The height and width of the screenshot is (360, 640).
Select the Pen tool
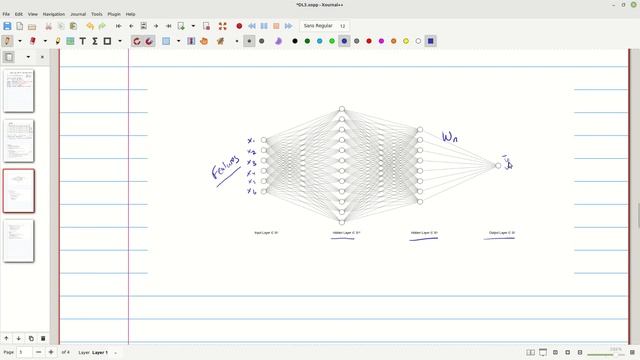(x=7, y=41)
